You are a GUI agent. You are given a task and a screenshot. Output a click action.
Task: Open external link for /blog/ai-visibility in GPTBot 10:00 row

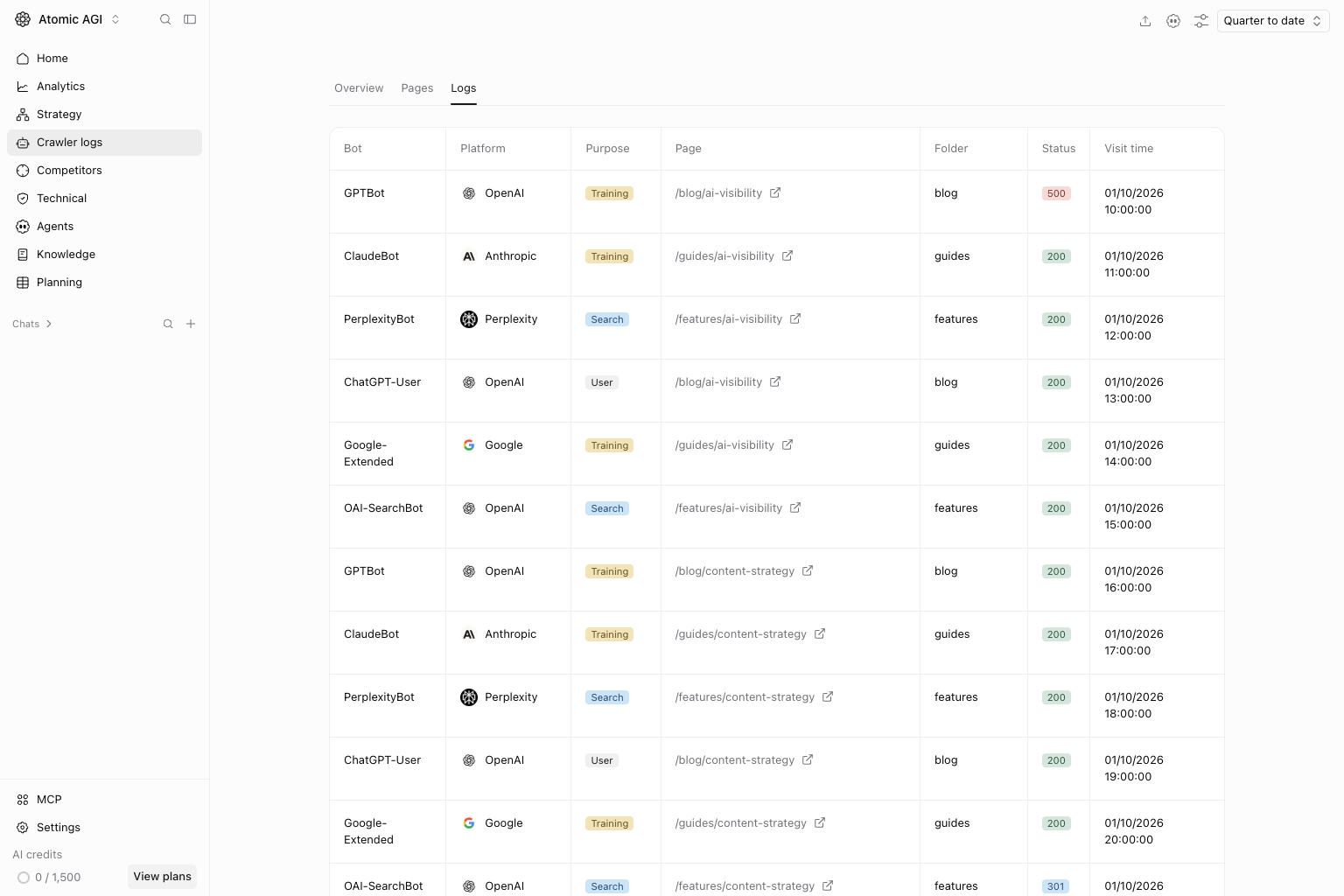pyautogui.click(x=775, y=192)
